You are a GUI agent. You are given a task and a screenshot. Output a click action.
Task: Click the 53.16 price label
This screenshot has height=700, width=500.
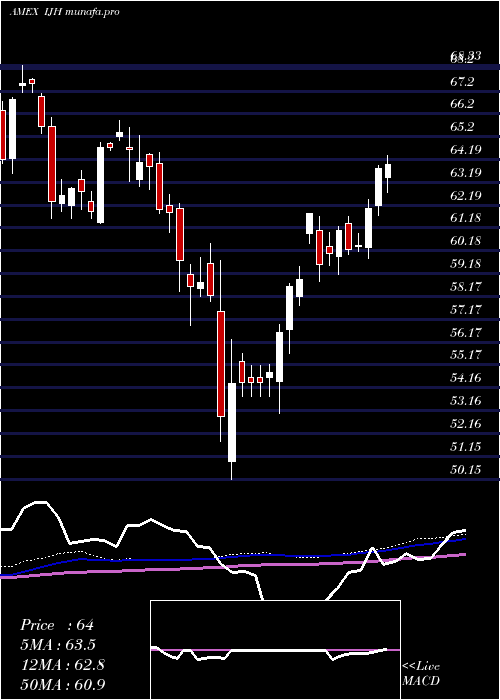pyautogui.click(x=466, y=401)
